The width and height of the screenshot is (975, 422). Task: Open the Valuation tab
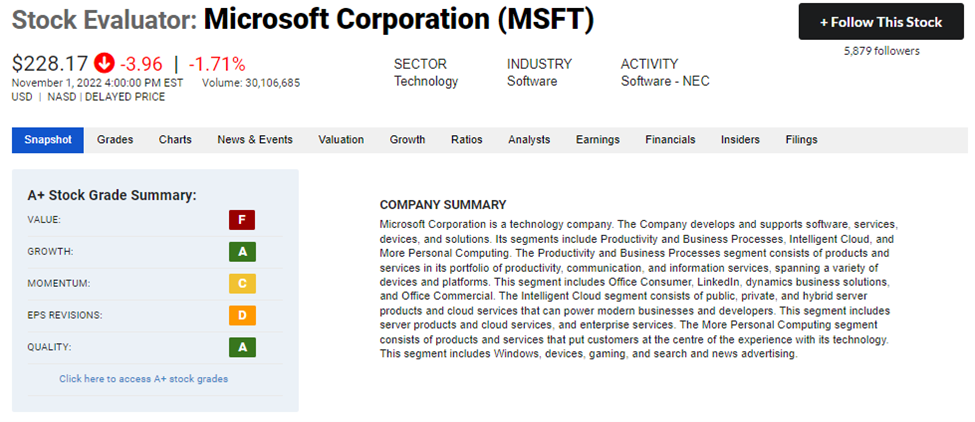[341, 140]
